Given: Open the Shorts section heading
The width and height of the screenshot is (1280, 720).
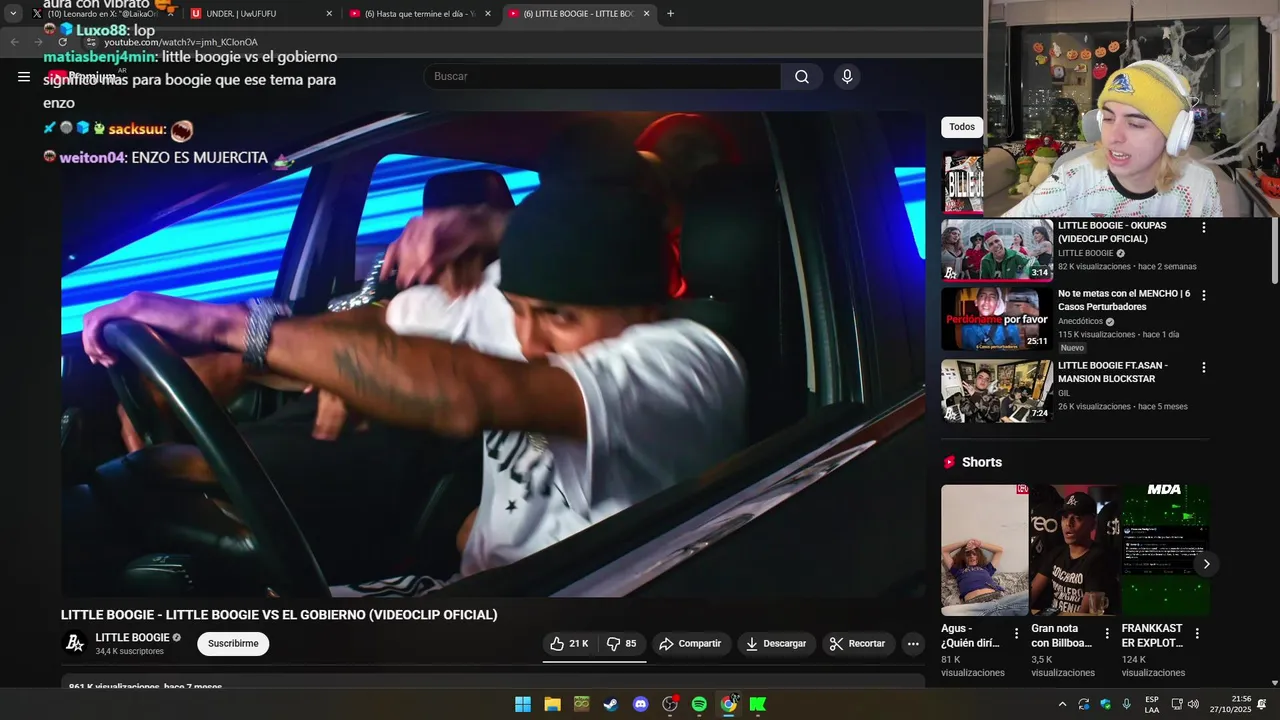Looking at the screenshot, I should coord(982,462).
